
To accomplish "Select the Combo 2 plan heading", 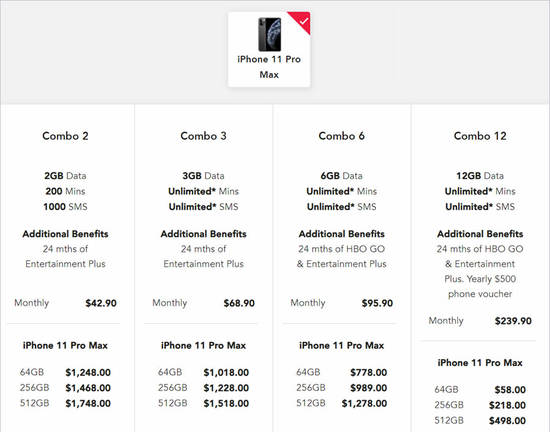I will pyautogui.click(x=65, y=136).
